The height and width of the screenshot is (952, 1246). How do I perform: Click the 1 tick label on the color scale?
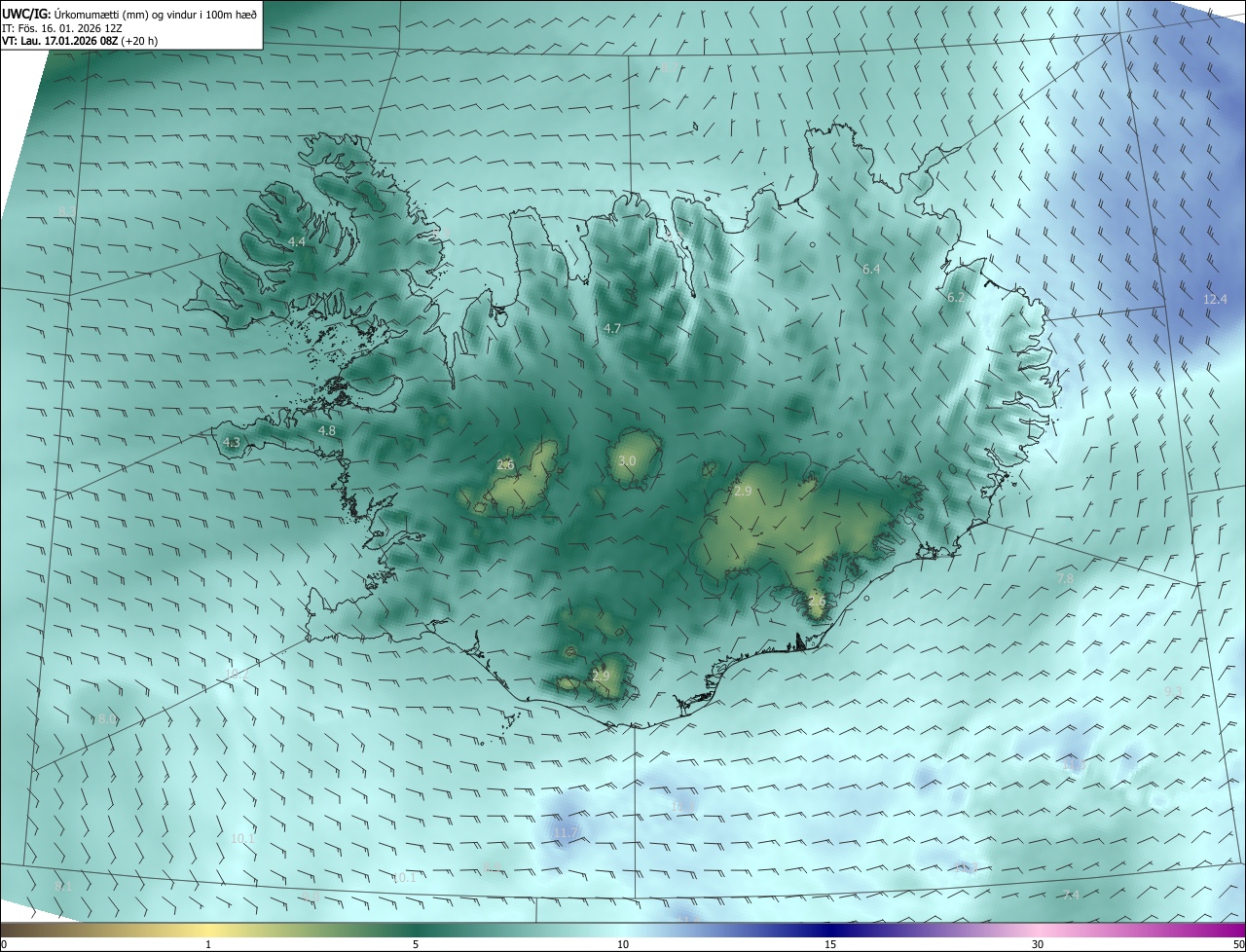click(208, 944)
